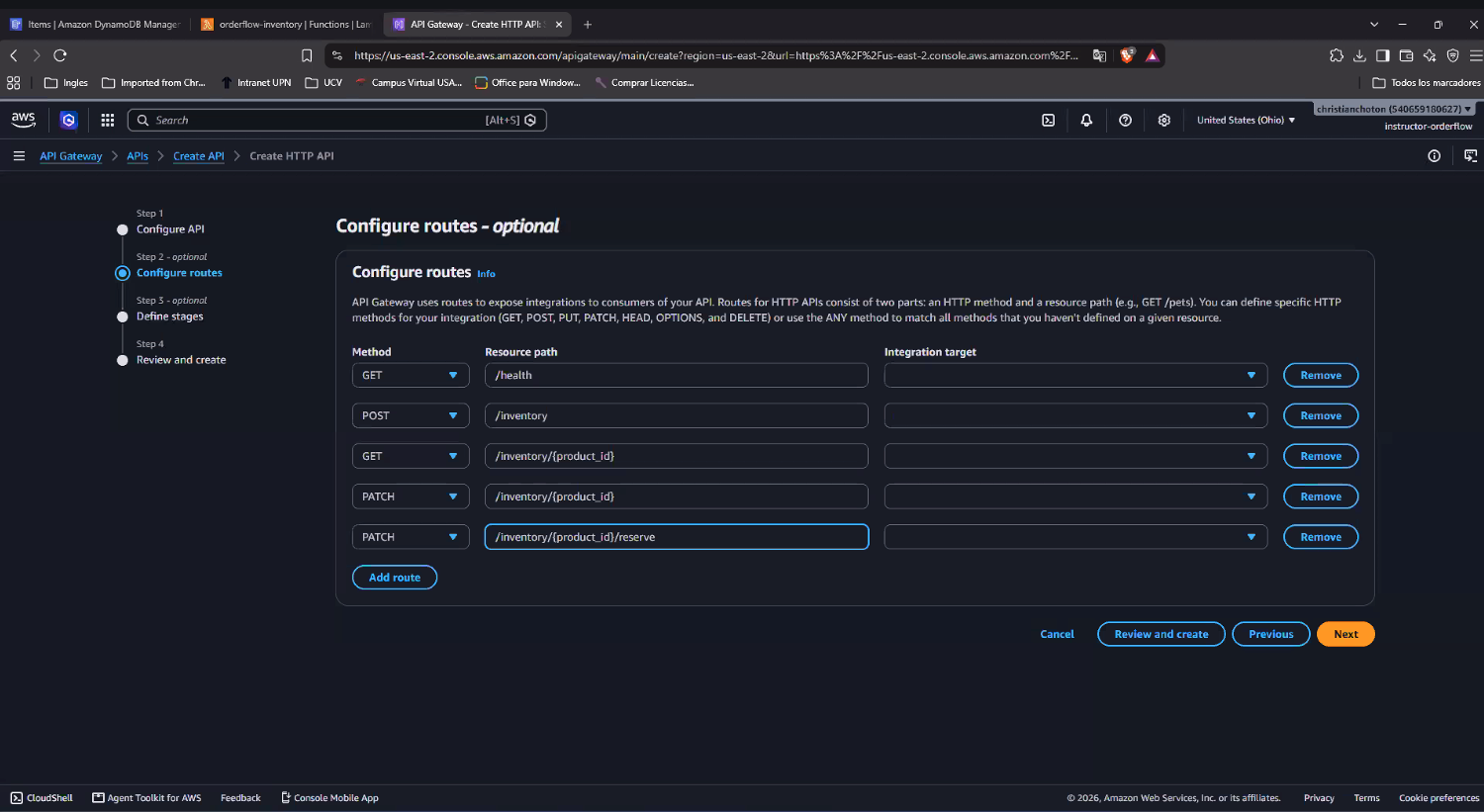Viewport: 1484px width, 812px height.
Task: Toggle the API Gateway side navigation hamburger
Action: 19,156
